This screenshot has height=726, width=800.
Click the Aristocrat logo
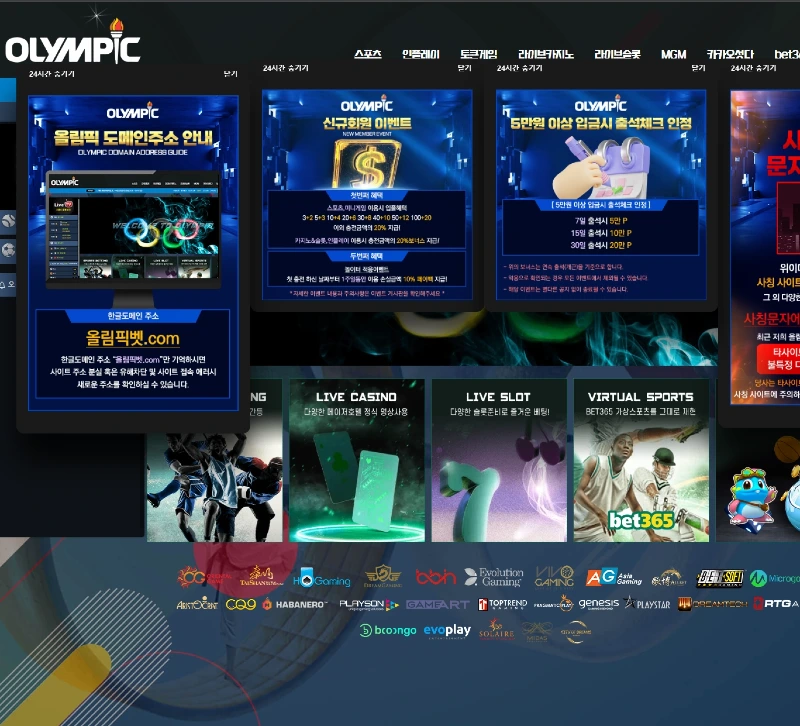(x=197, y=605)
